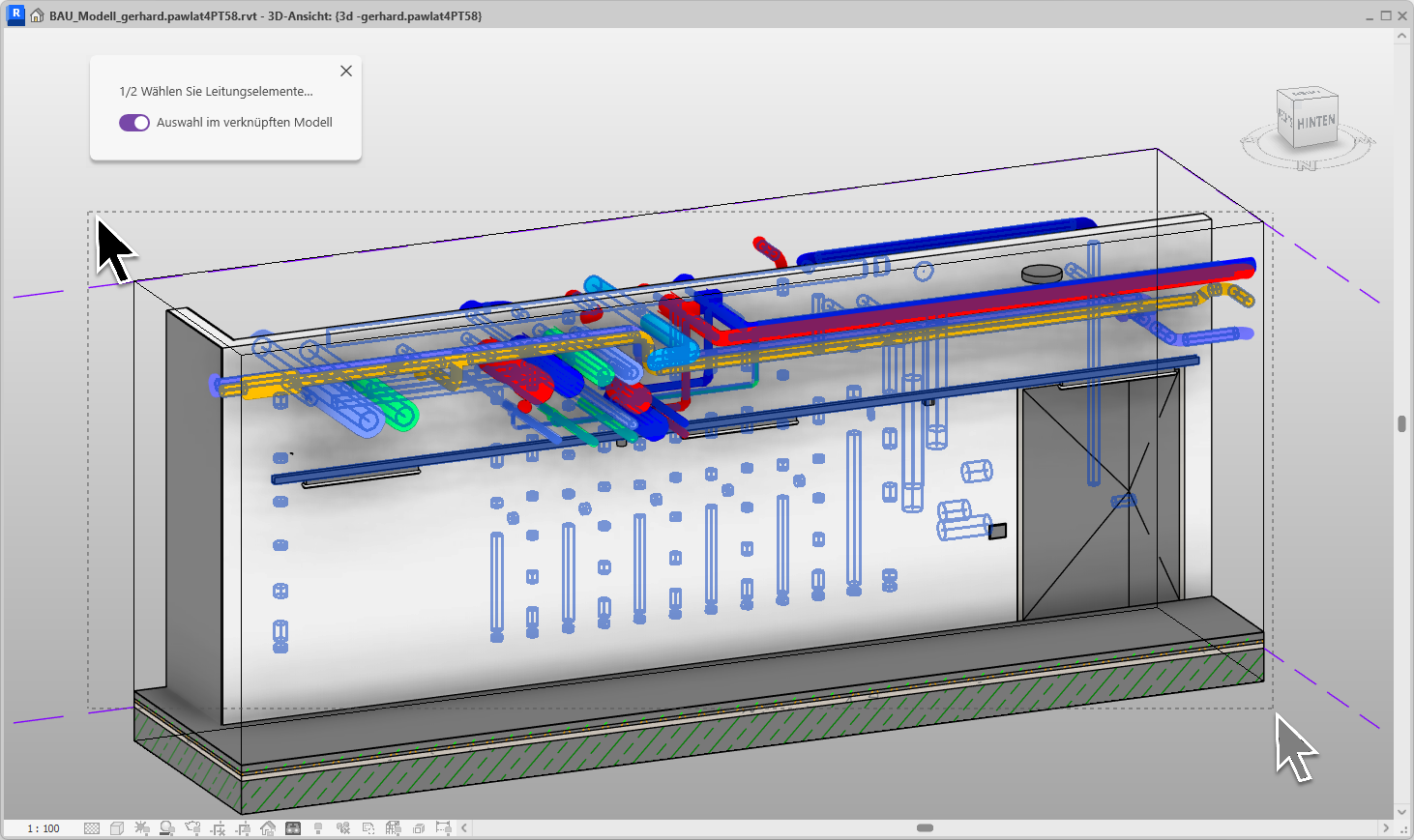This screenshot has width=1414, height=840.
Task: Lock the 3D view with the house icon
Action: tap(267, 828)
